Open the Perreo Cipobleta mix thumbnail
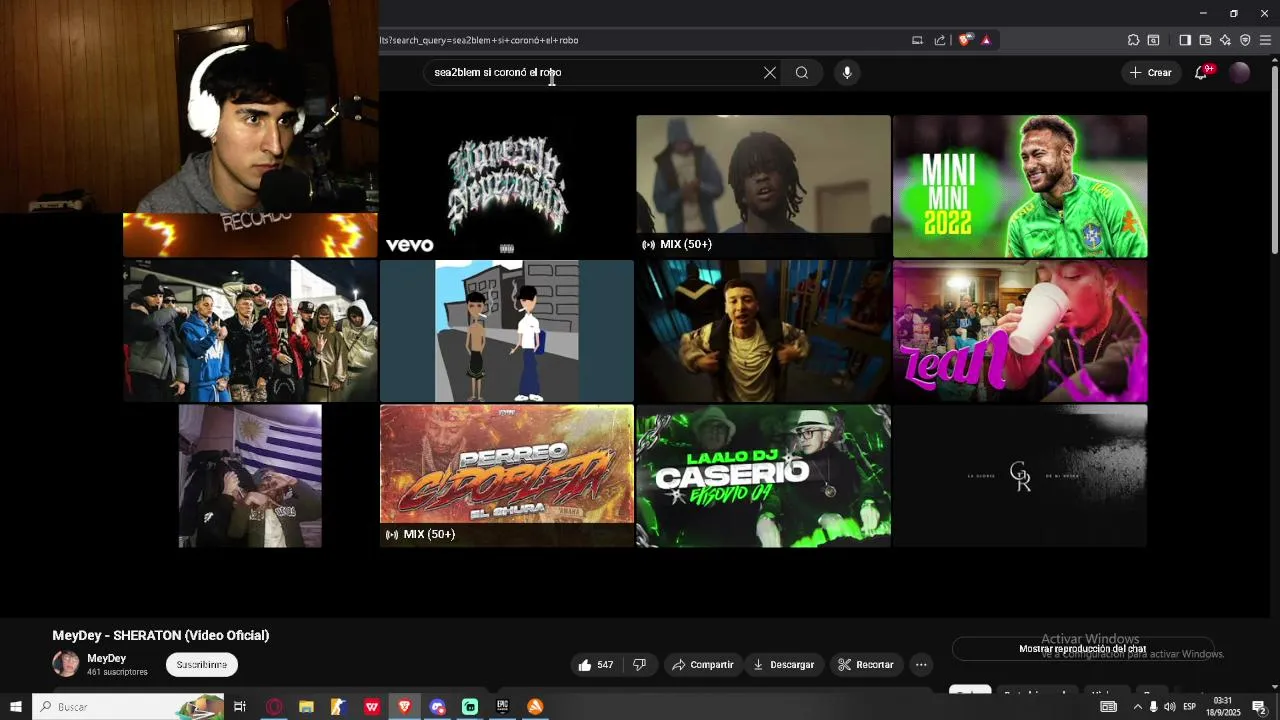Image resolution: width=1280 pixels, height=720 pixels. (x=507, y=476)
